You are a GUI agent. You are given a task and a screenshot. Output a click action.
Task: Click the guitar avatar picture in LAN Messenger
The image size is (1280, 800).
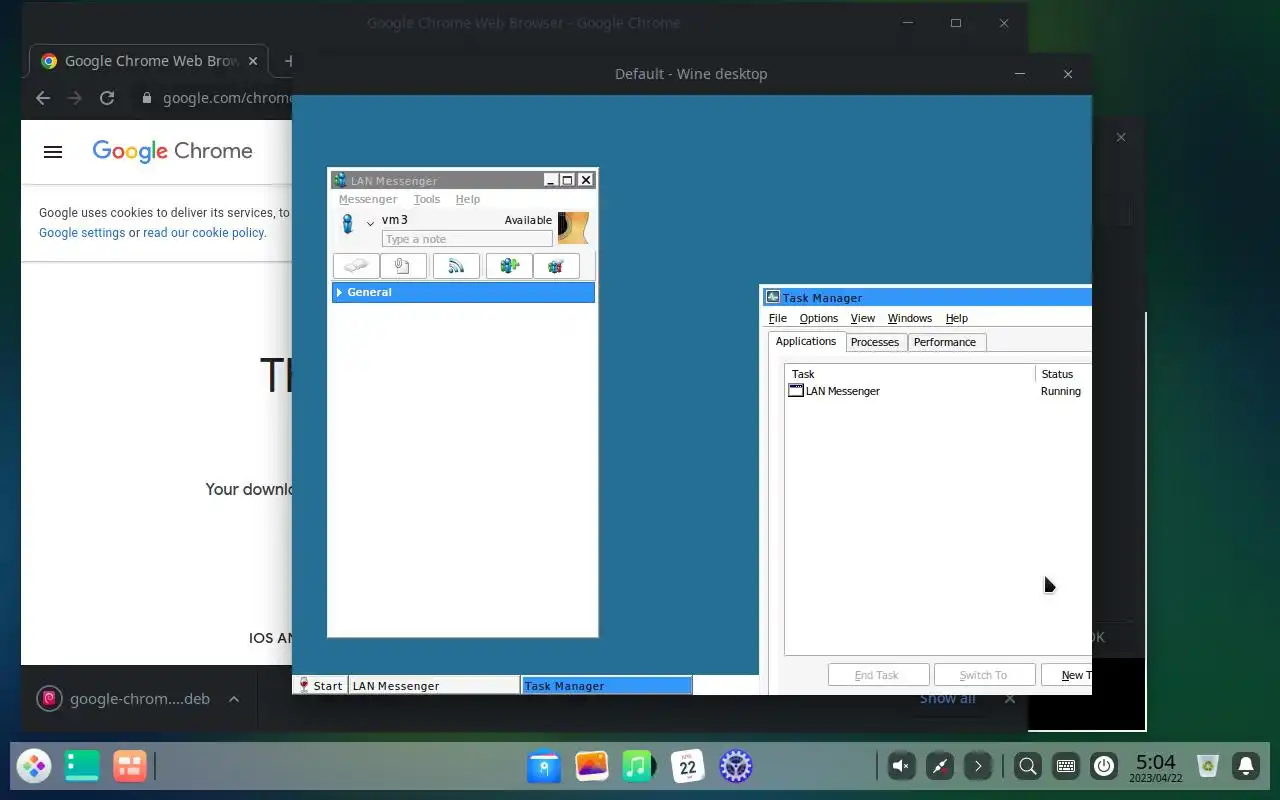click(x=573, y=227)
